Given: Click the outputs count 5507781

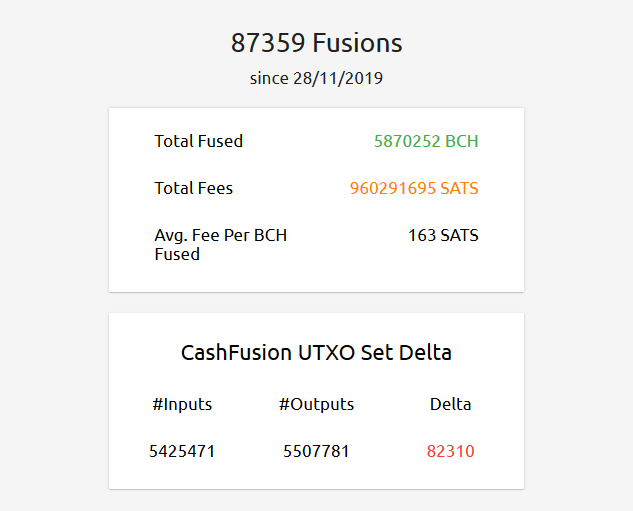Looking at the screenshot, I should tap(316, 451).
